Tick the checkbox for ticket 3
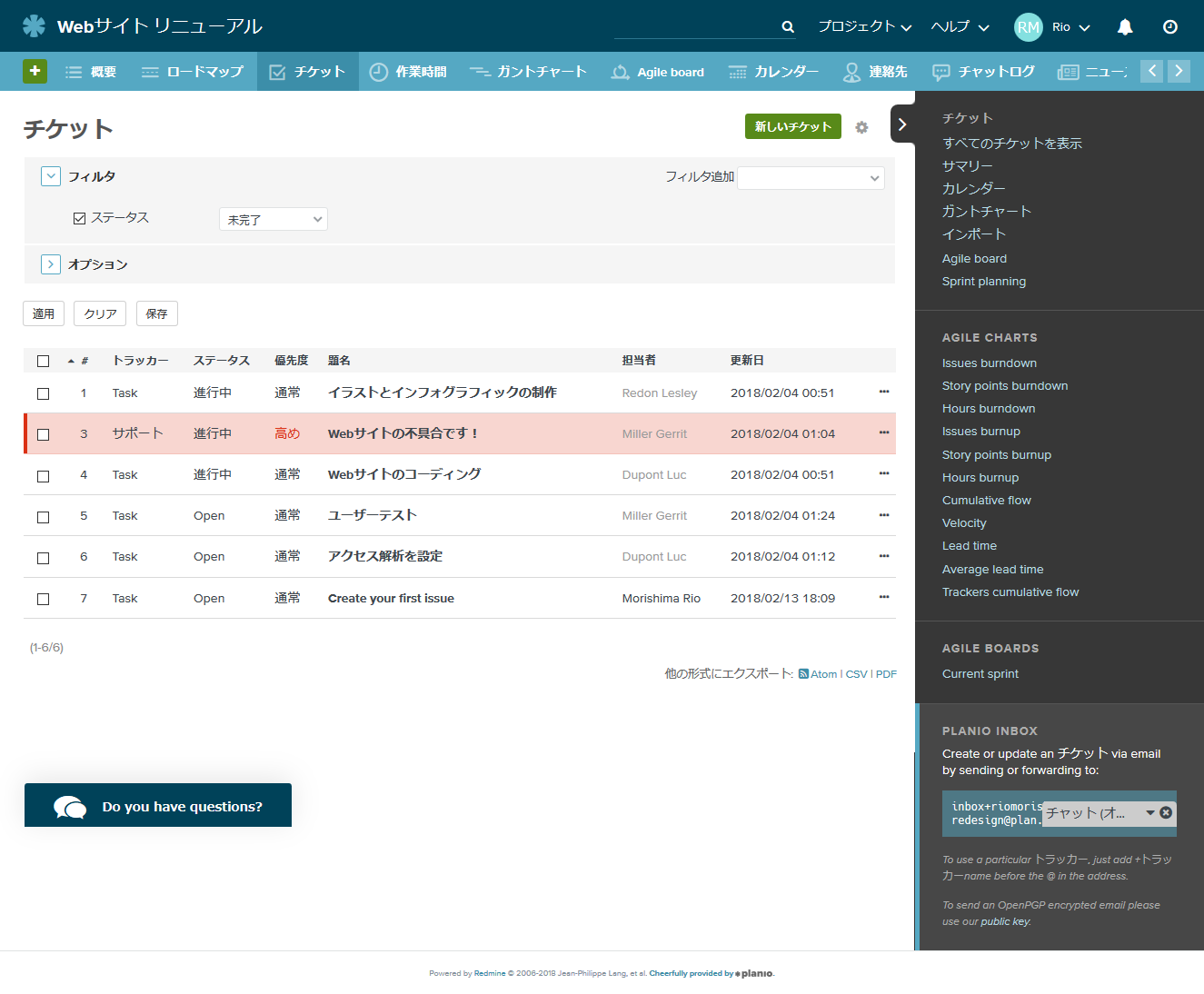1204x994 pixels. [43, 434]
